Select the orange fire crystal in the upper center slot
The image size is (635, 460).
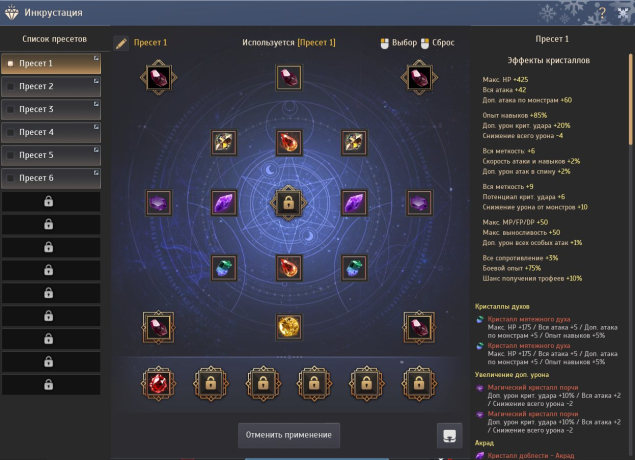click(x=288, y=143)
